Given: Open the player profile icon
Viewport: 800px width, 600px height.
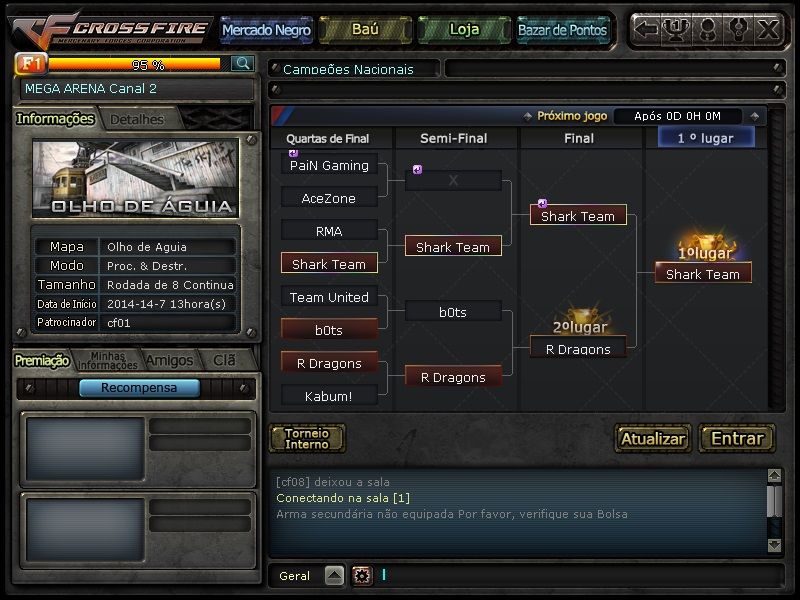Looking at the screenshot, I should coord(707,29).
